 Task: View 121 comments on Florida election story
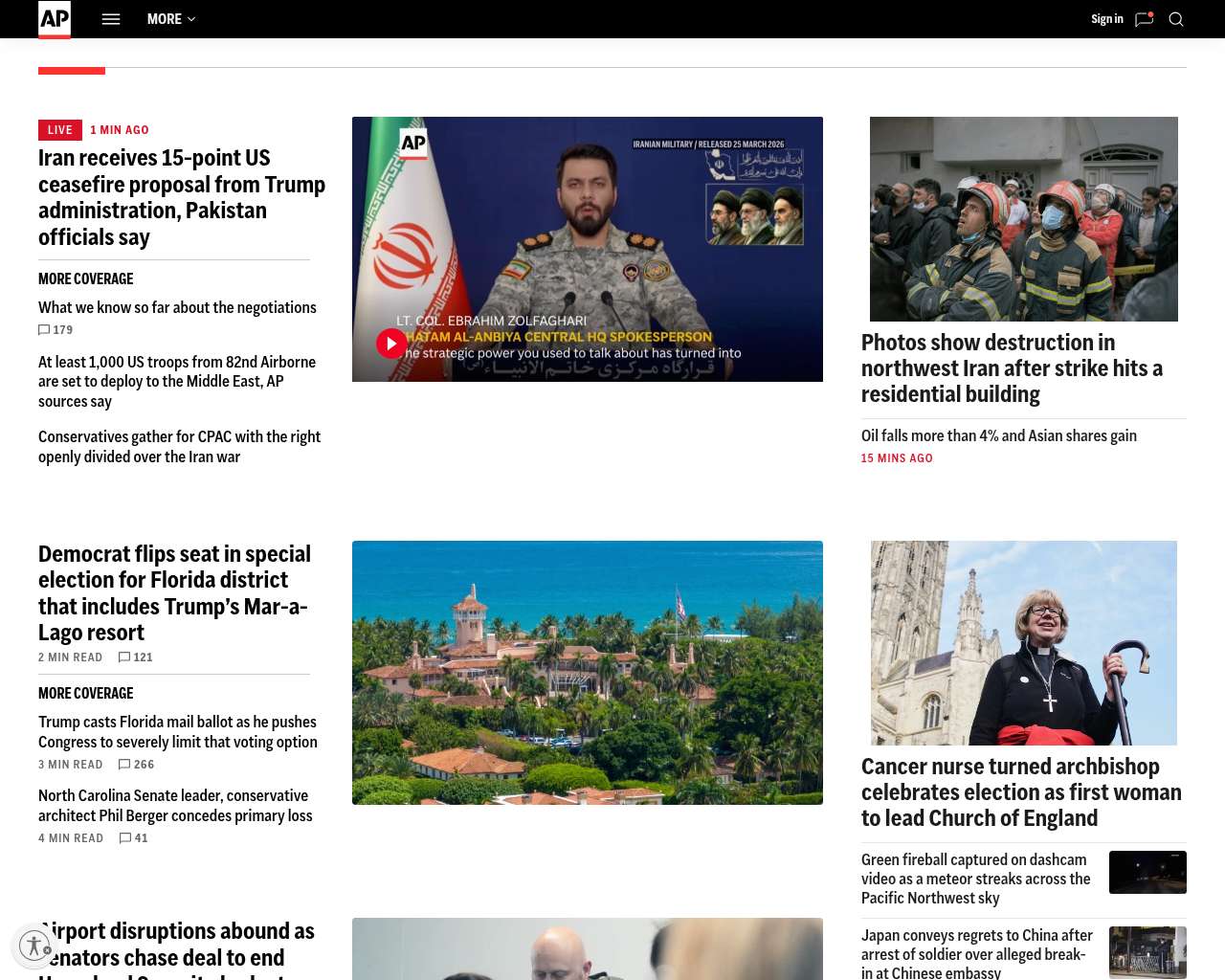[136, 657]
